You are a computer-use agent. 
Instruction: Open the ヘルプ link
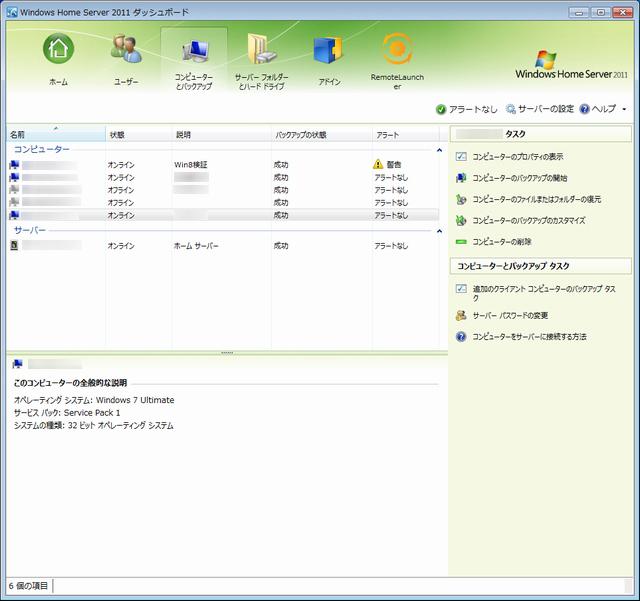click(604, 109)
